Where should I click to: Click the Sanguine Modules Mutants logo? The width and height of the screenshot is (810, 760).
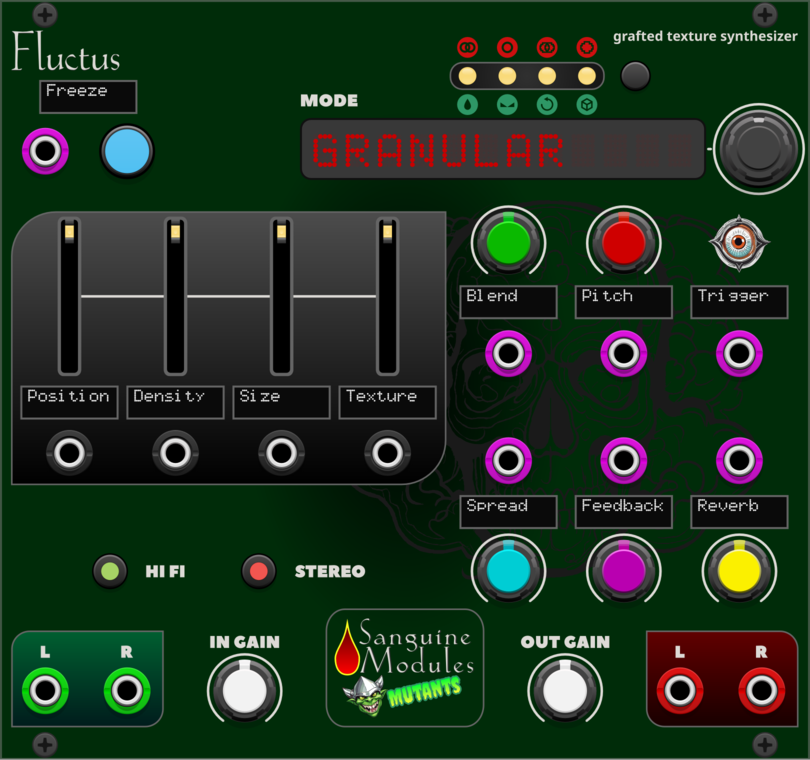(405, 668)
